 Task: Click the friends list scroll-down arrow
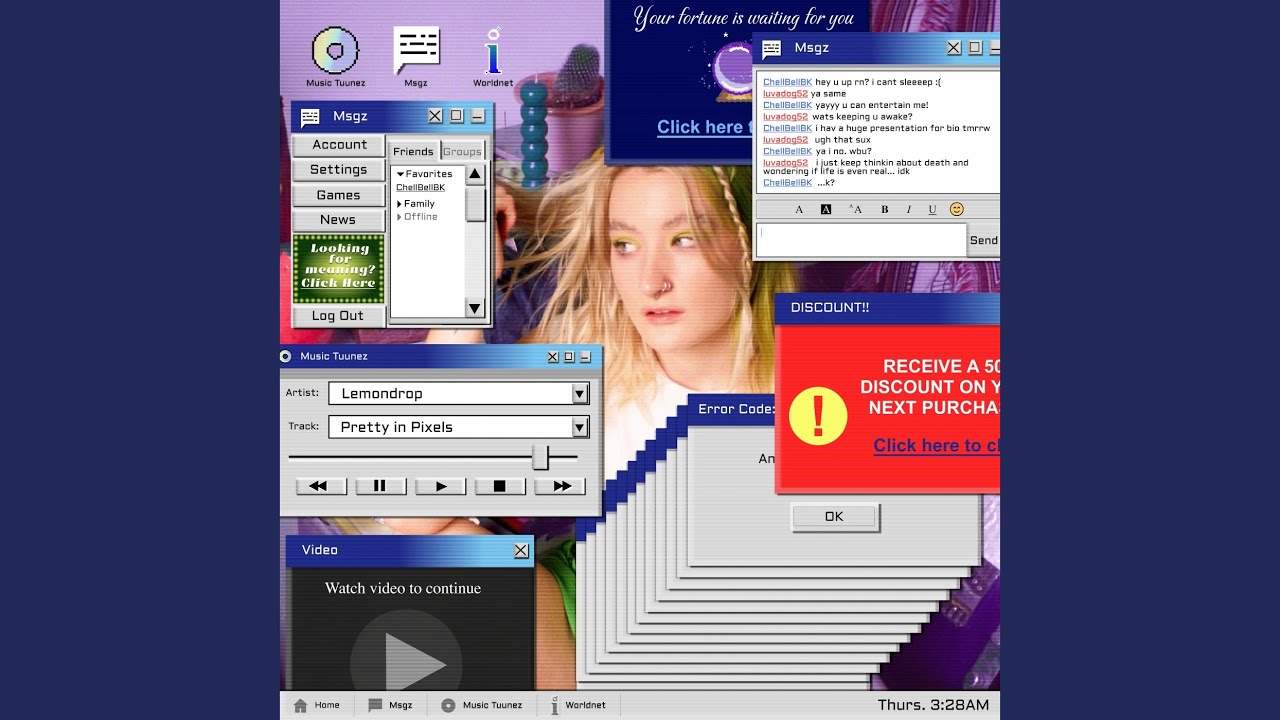tap(475, 308)
